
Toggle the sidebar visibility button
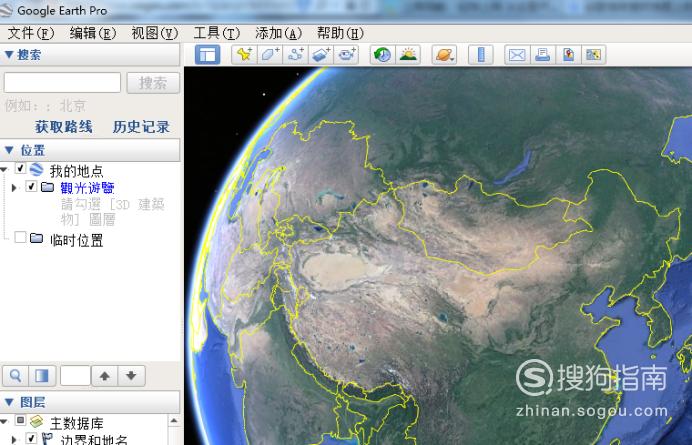(207, 55)
